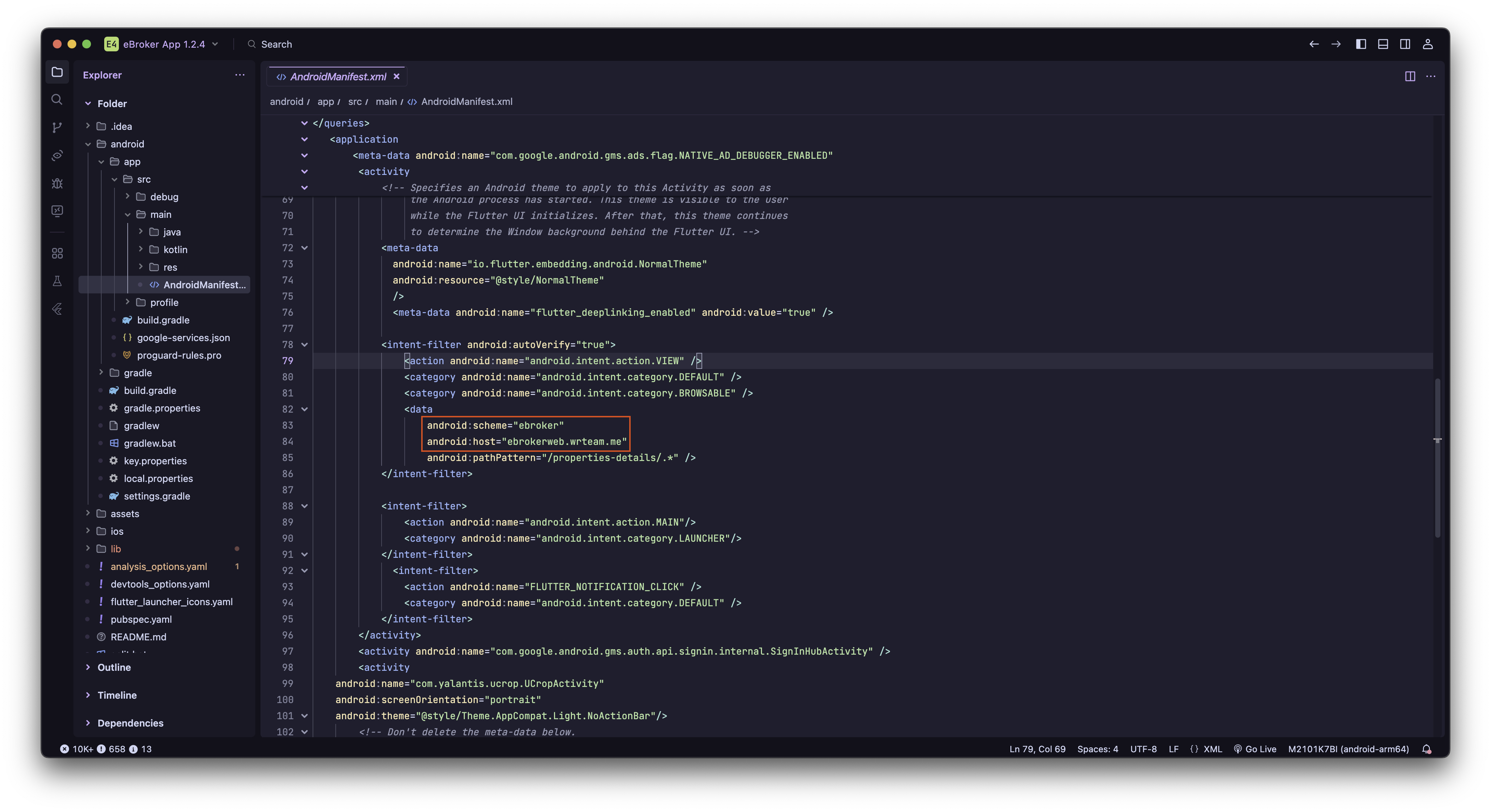Fold the meta-data block at line 72
Viewport: 1491px width, 812px height.
point(305,248)
